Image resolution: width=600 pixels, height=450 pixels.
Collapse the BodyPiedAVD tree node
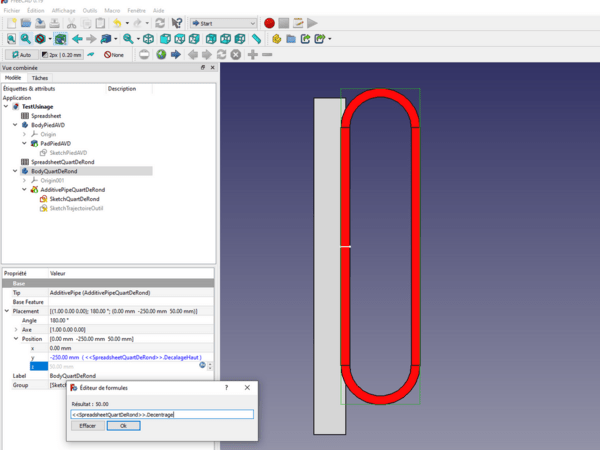tap(15, 125)
